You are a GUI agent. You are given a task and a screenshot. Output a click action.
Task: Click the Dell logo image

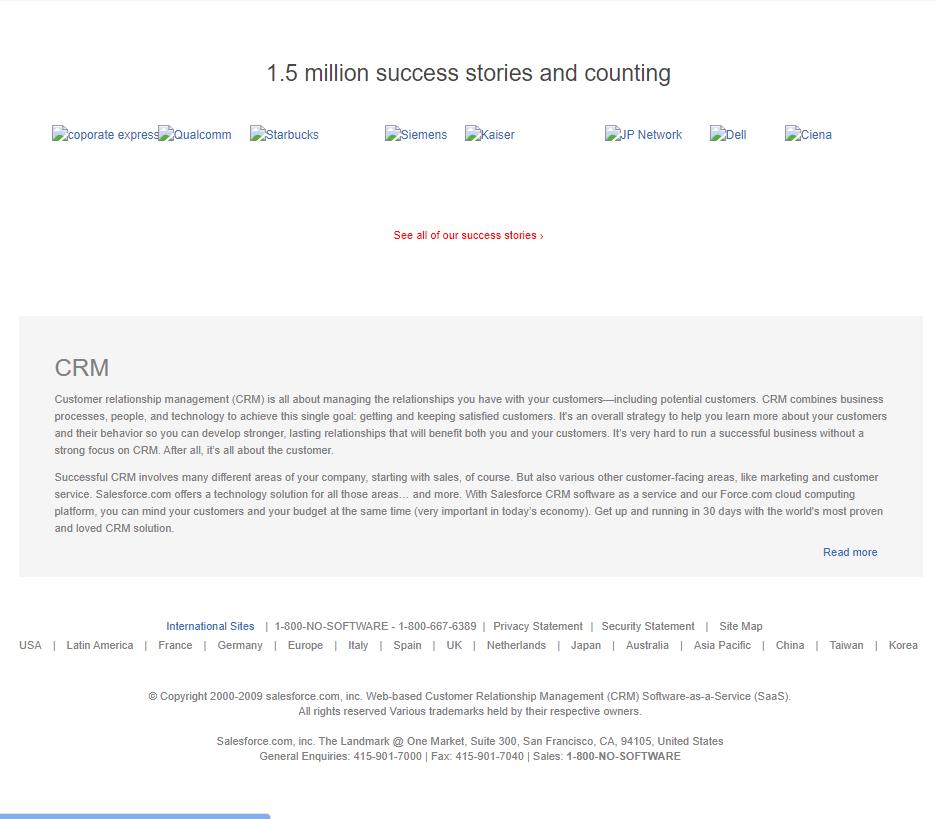point(728,135)
